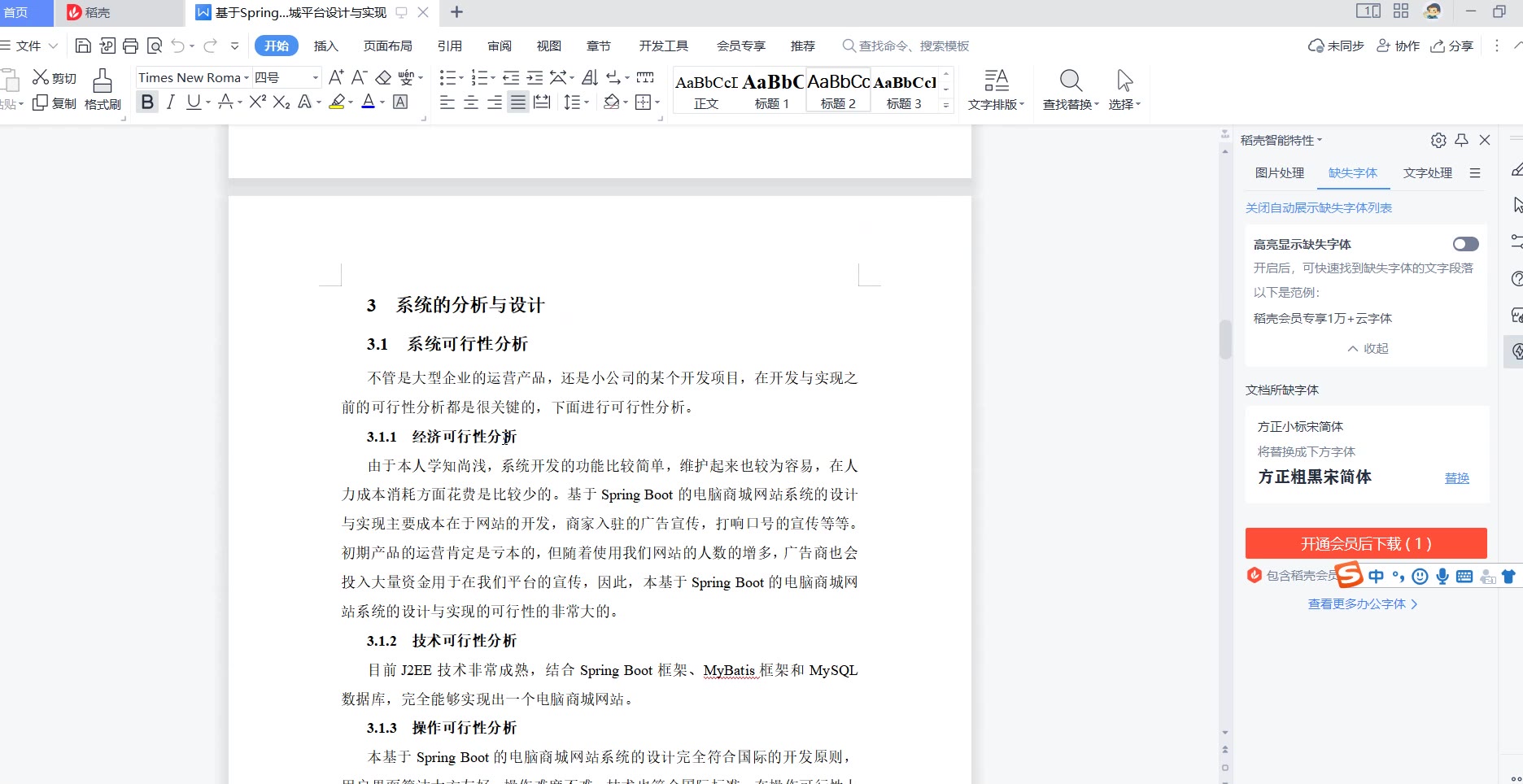1523x784 pixels.
Task: Click the 开通会员后下载 red button
Action: click(x=1365, y=543)
